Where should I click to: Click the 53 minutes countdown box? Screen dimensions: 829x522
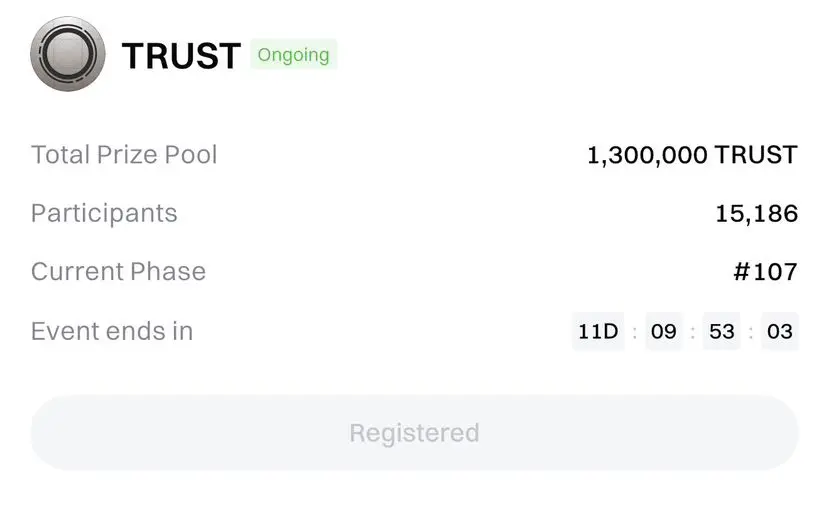click(722, 331)
